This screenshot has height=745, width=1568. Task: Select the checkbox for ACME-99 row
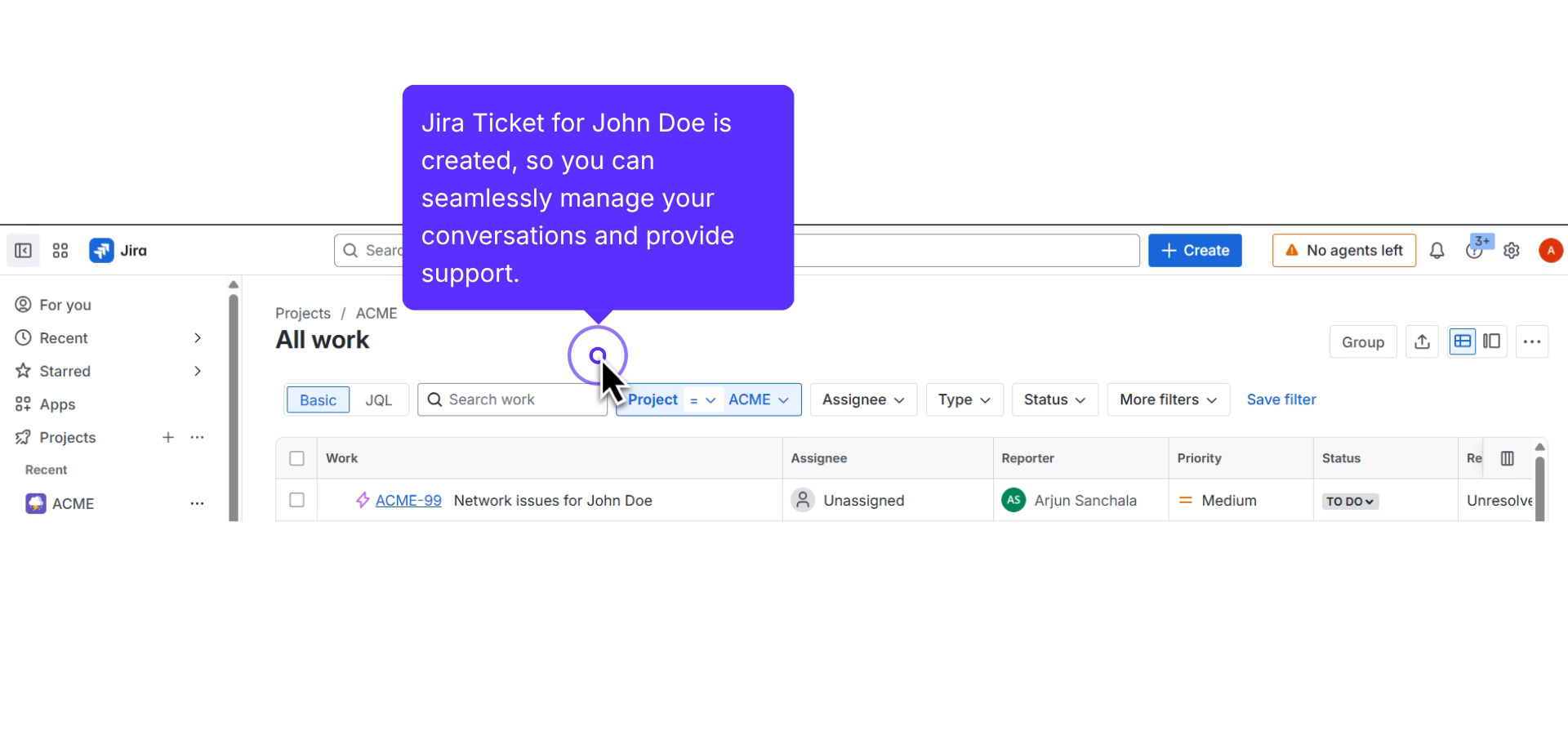click(296, 500)
